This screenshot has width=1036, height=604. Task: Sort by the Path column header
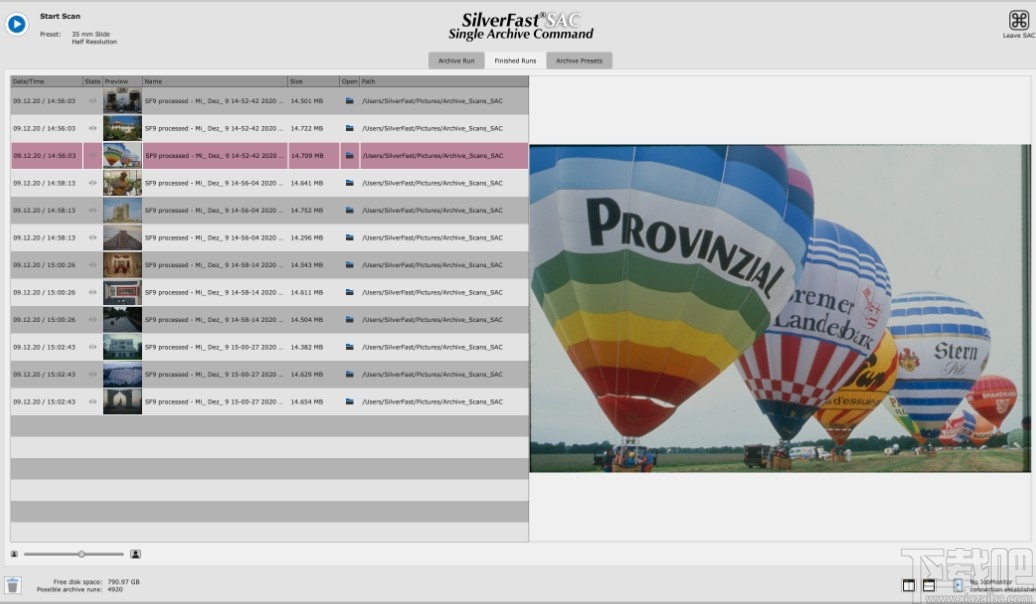coord(444,81)
